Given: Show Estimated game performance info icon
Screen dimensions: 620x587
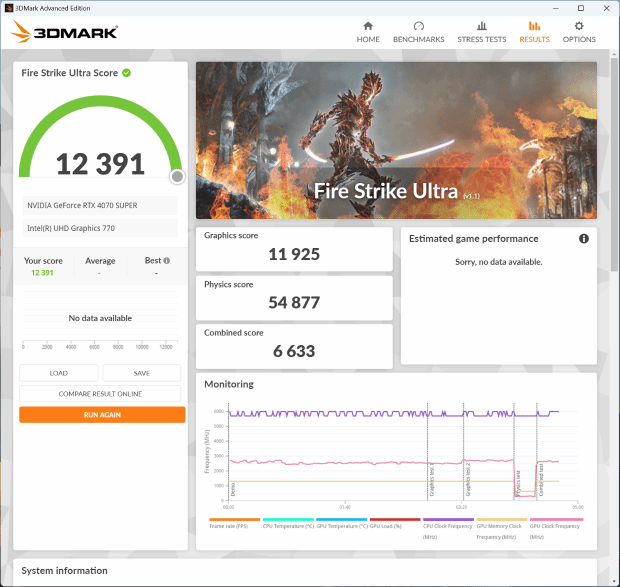Looking at the screenshot, I should 584,238.
